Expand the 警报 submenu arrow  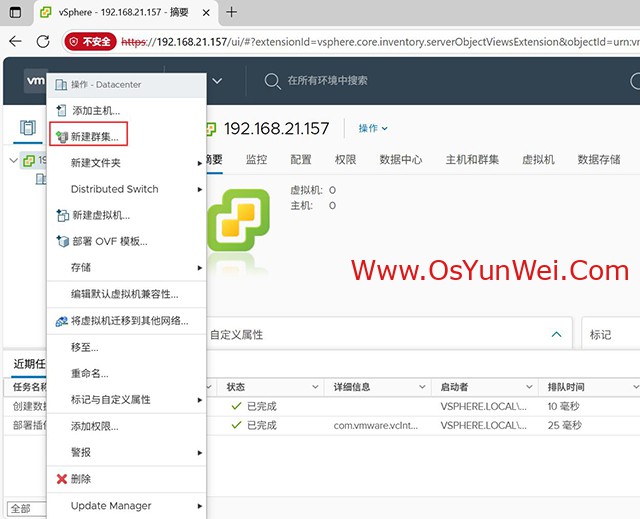tap(200, 452)
